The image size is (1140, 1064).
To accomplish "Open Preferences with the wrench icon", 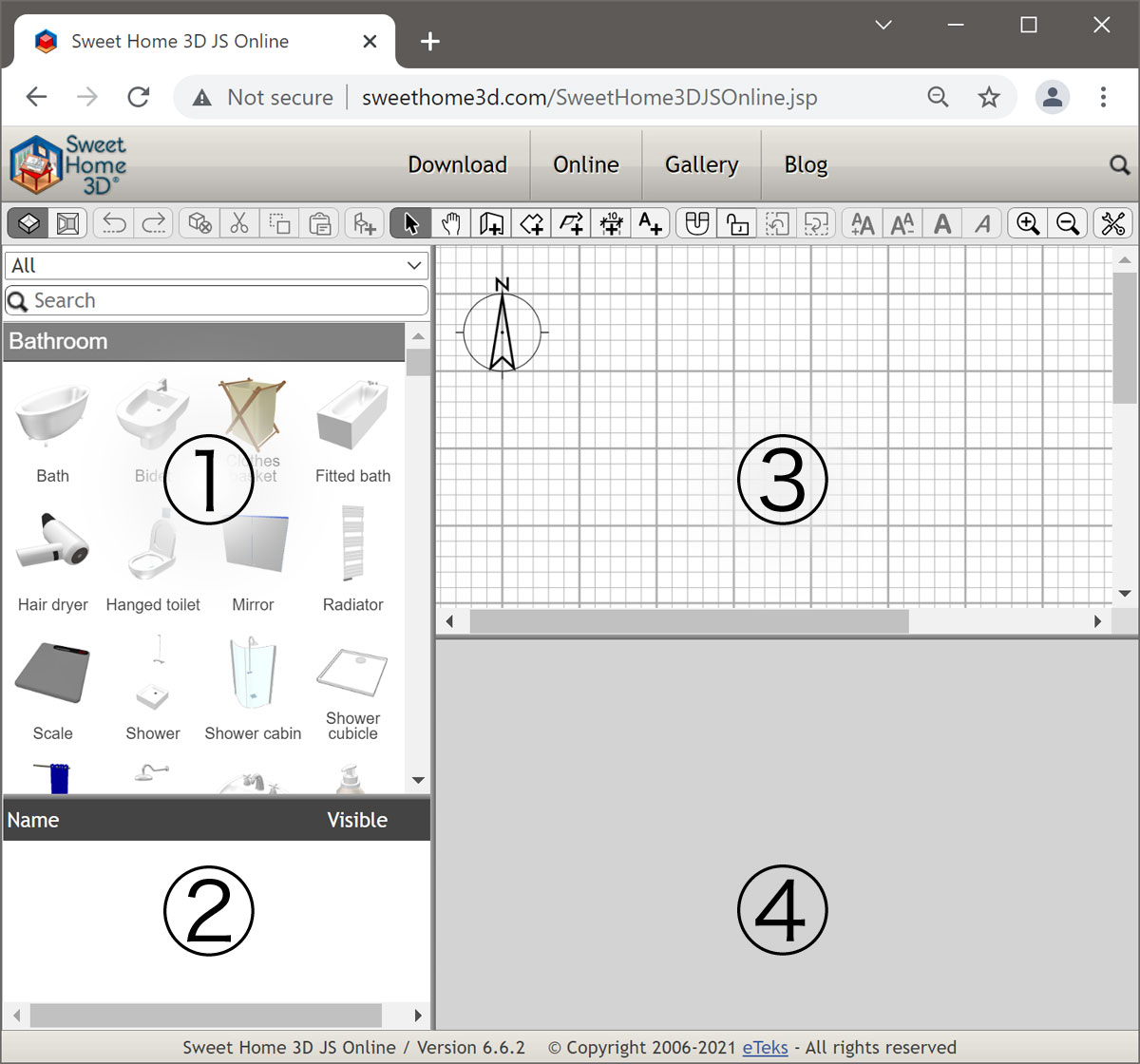I will (x=1112, y=223).
